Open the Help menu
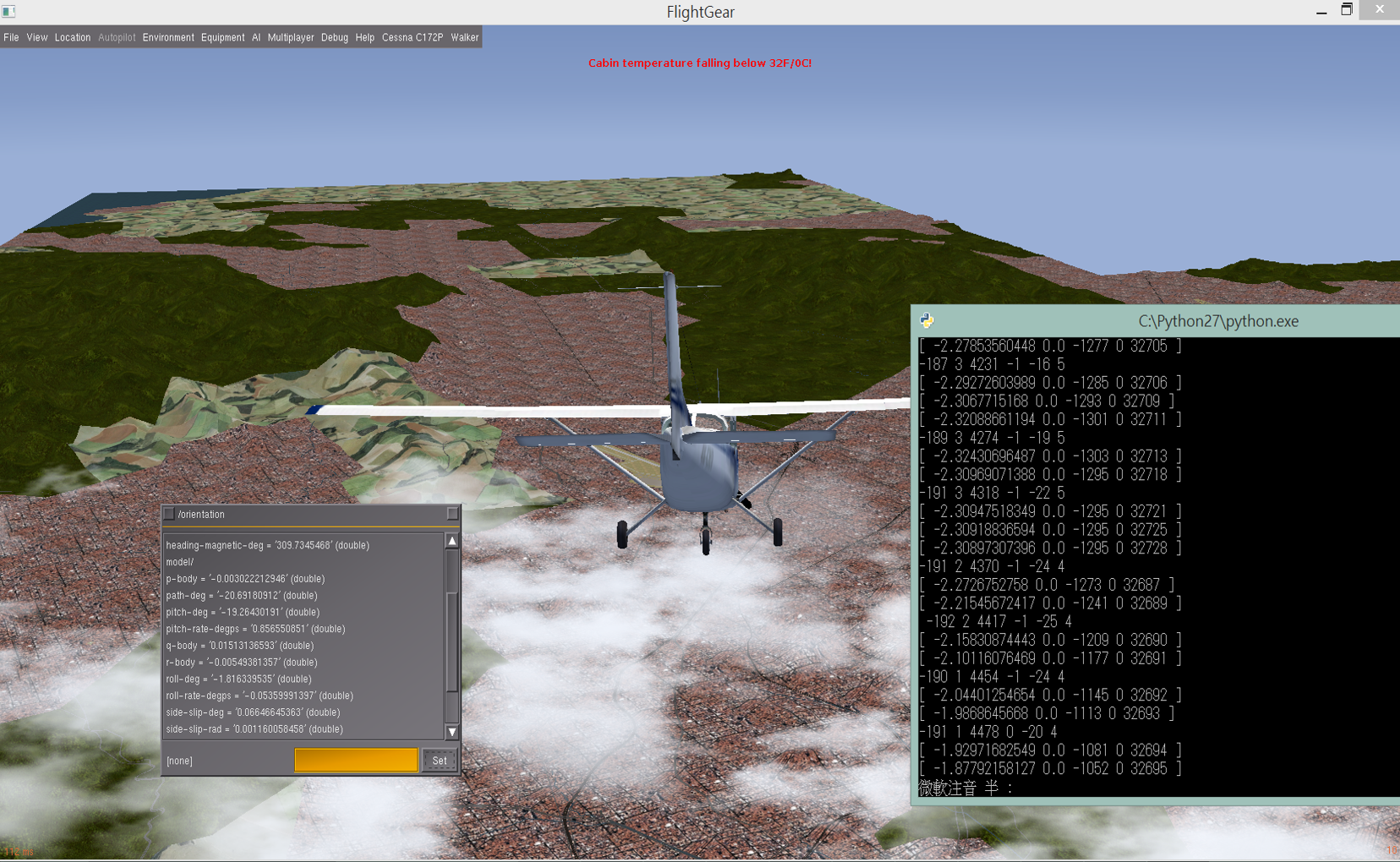The image size is (1400, 862). click(x=365, y=37)
